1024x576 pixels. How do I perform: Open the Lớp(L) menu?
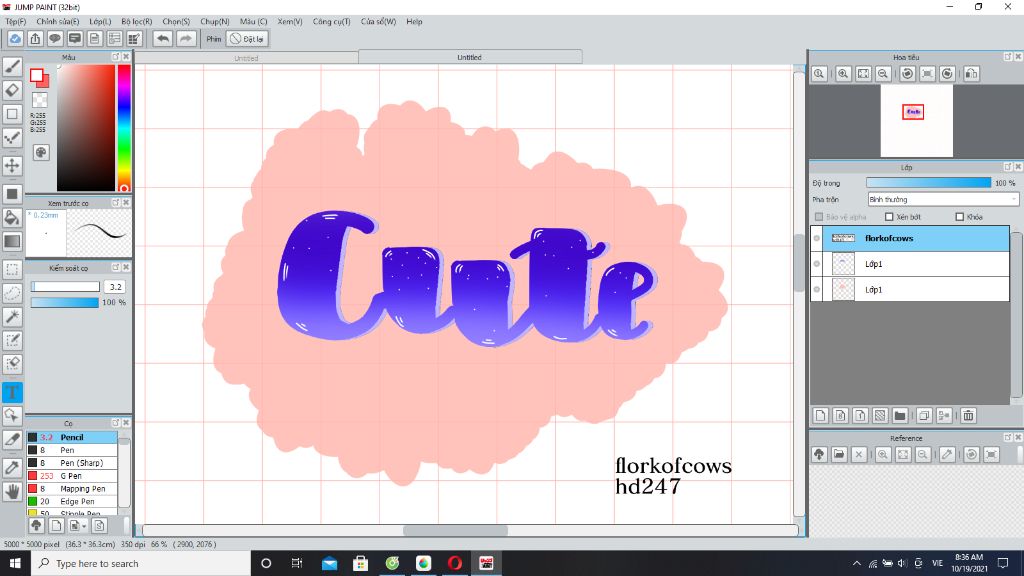point(100,22)
